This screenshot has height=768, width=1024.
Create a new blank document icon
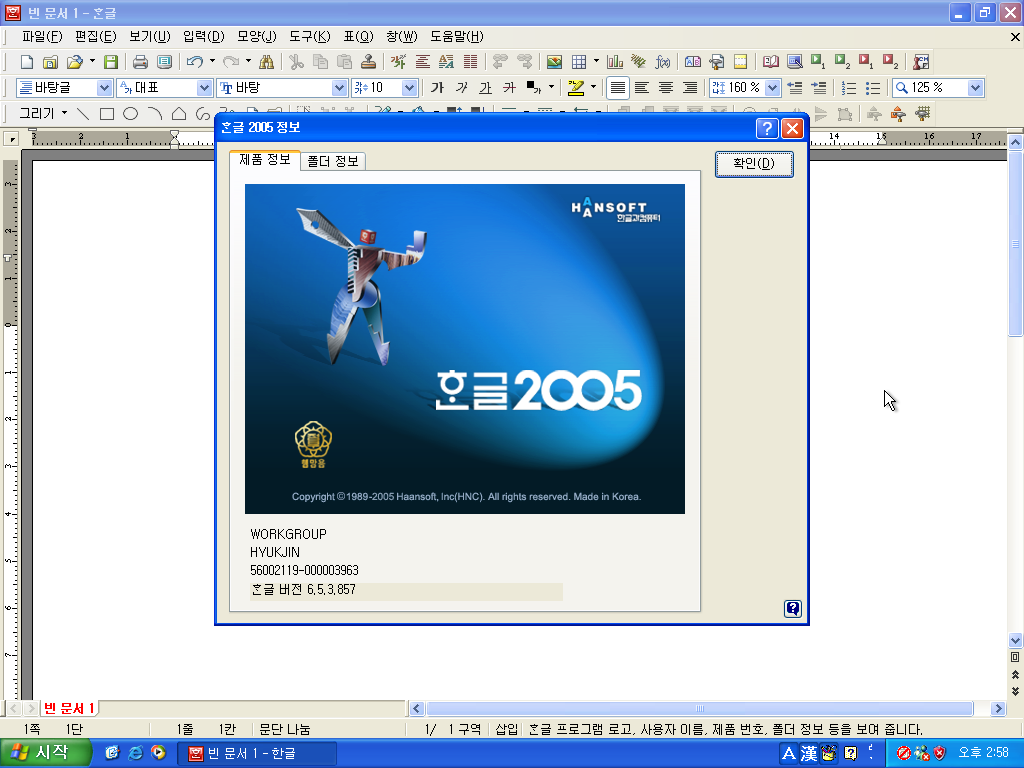(x=26, y=62)
